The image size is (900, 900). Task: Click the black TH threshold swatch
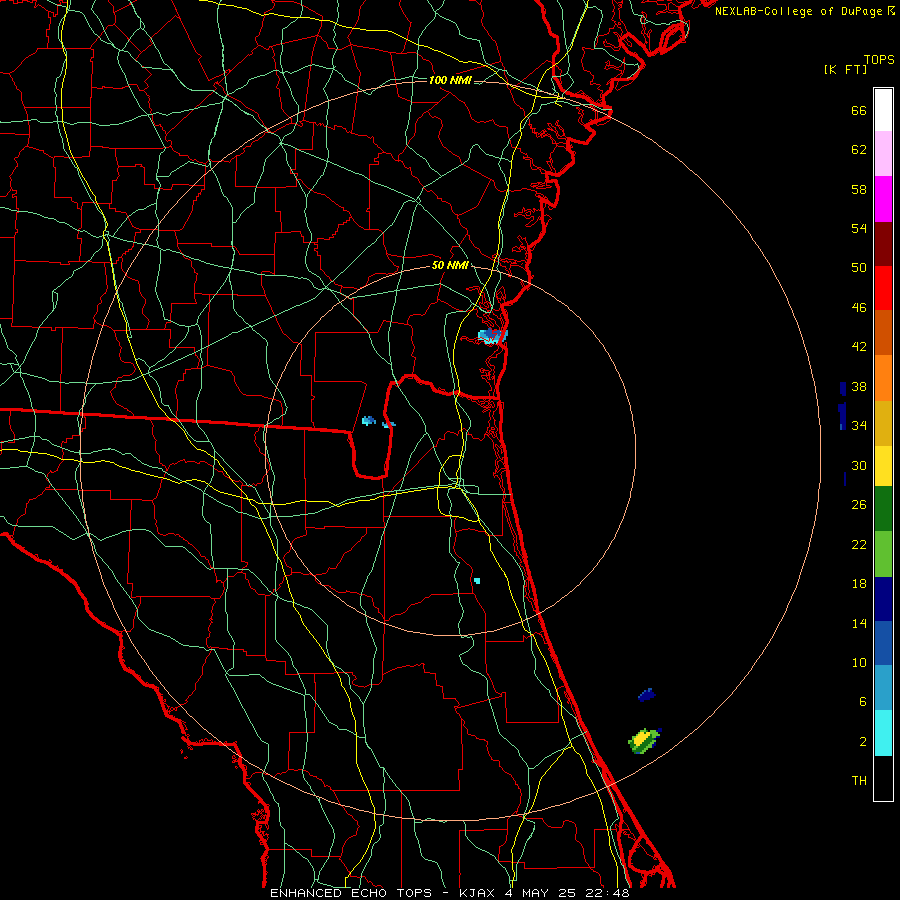point(883,778)
